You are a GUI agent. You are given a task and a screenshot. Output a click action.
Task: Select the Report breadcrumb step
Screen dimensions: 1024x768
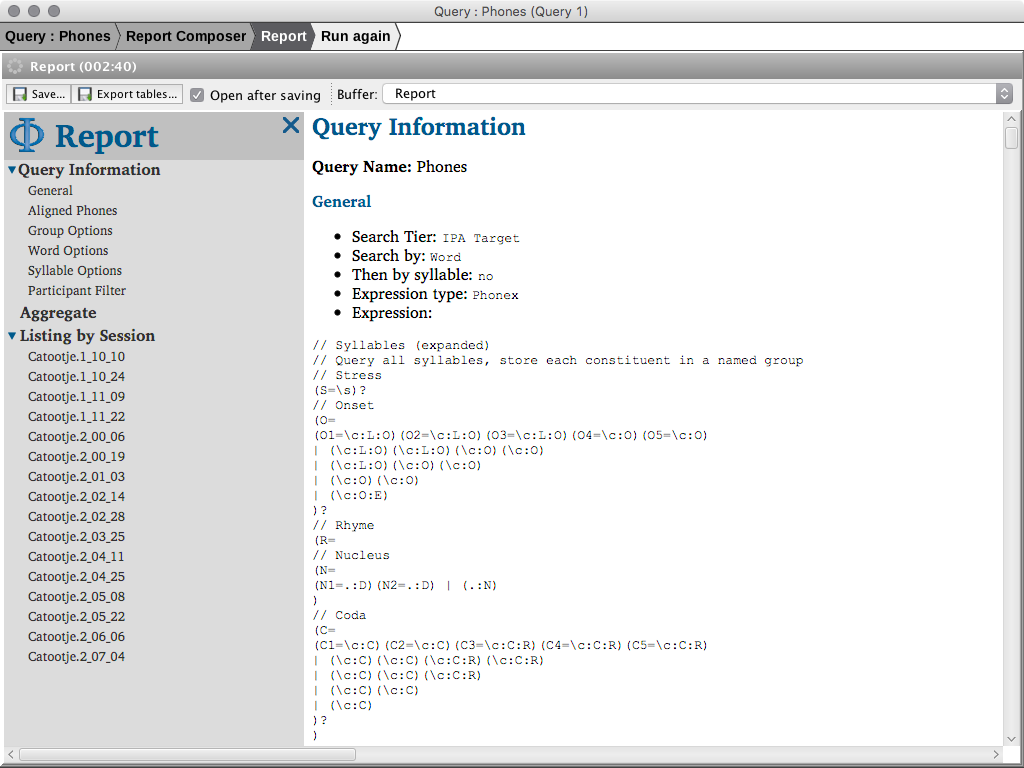(x=283, y=36)
